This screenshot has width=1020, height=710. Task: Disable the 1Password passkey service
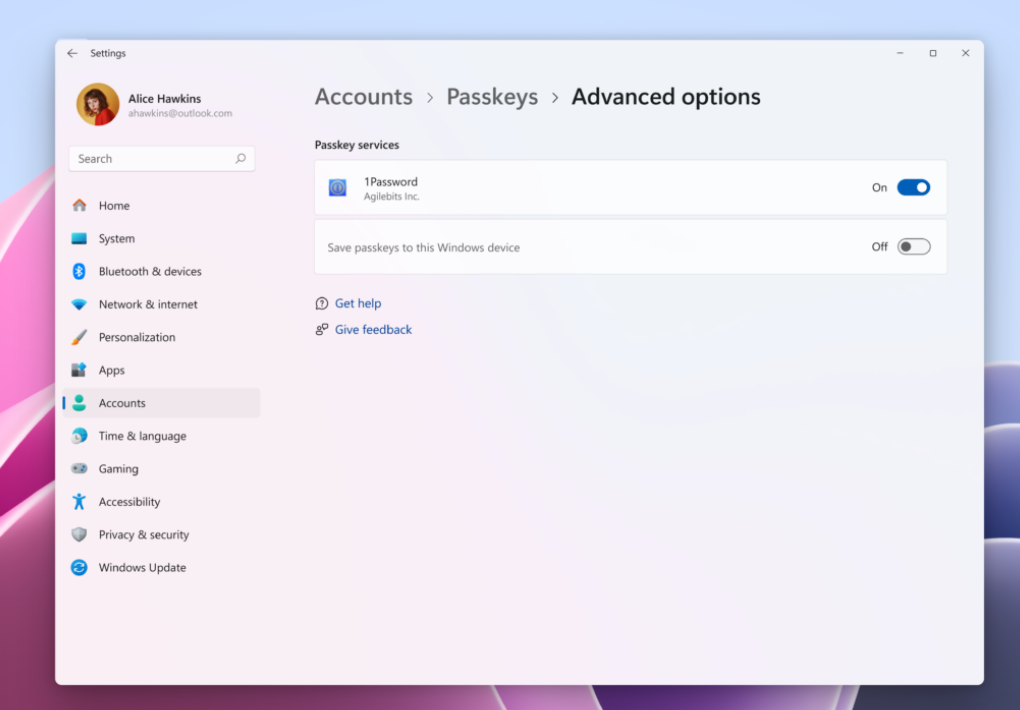(915, 187)
